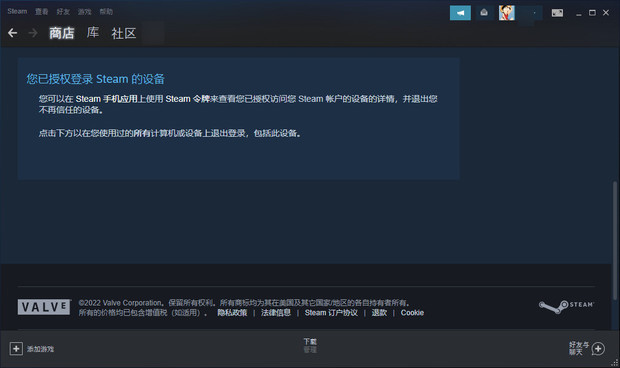Grab the window resize grip corner
The width and height of the screenshot is (620, 368).
[x=615, y=363]
